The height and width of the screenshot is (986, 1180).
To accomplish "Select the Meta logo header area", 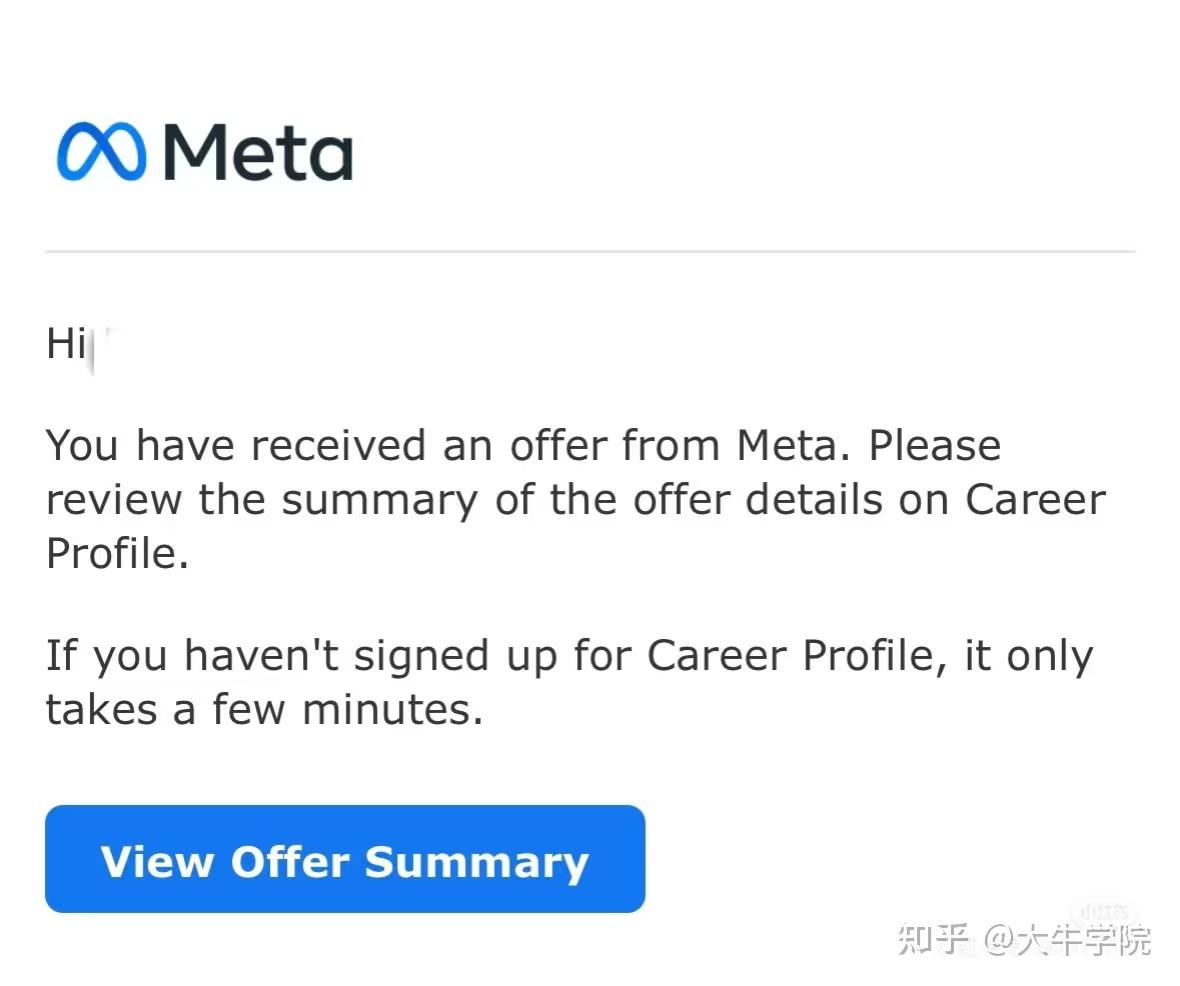I will coord(200,150).
